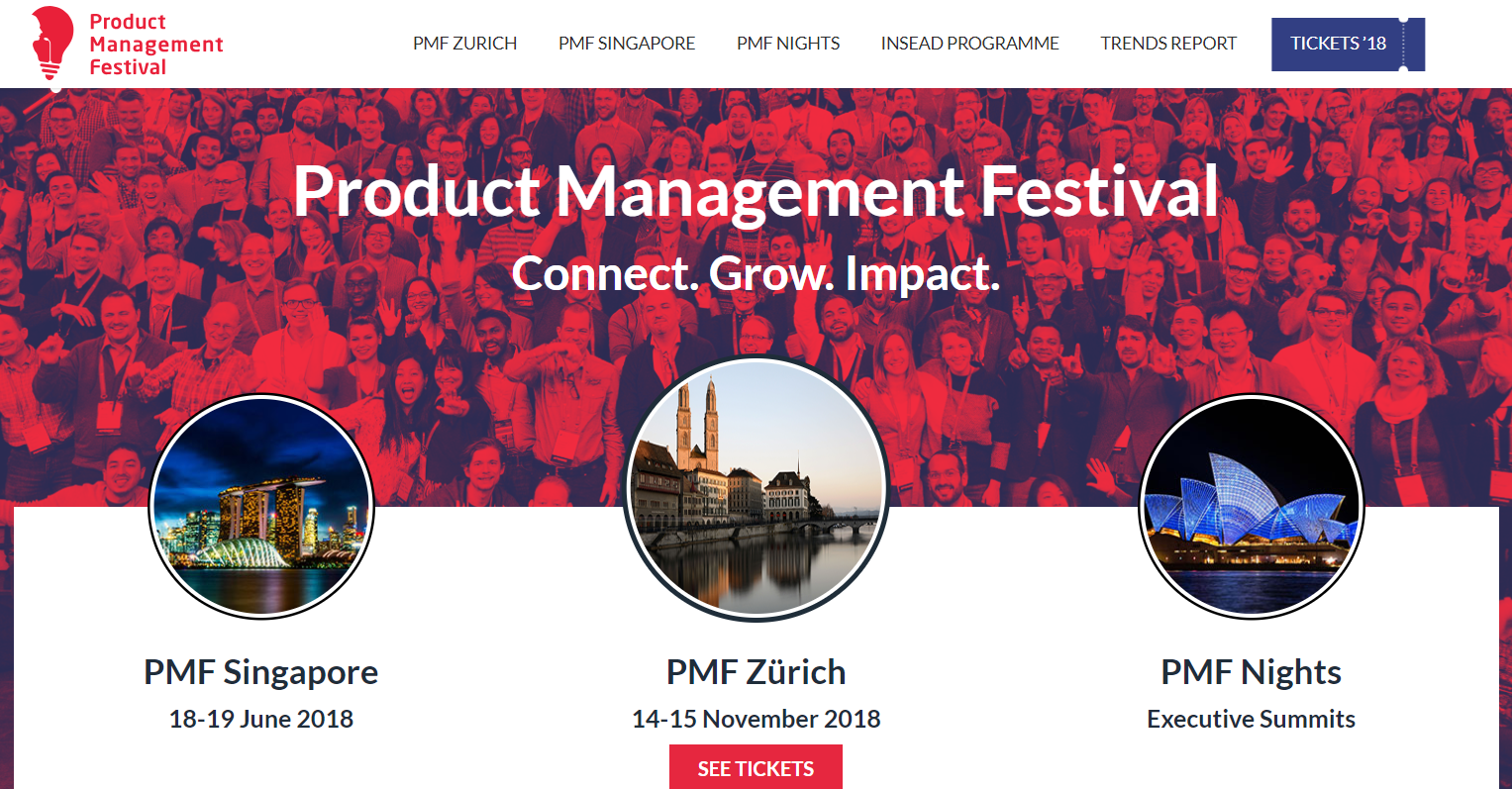Click the PMF Nights heading

pos(1252,672)
